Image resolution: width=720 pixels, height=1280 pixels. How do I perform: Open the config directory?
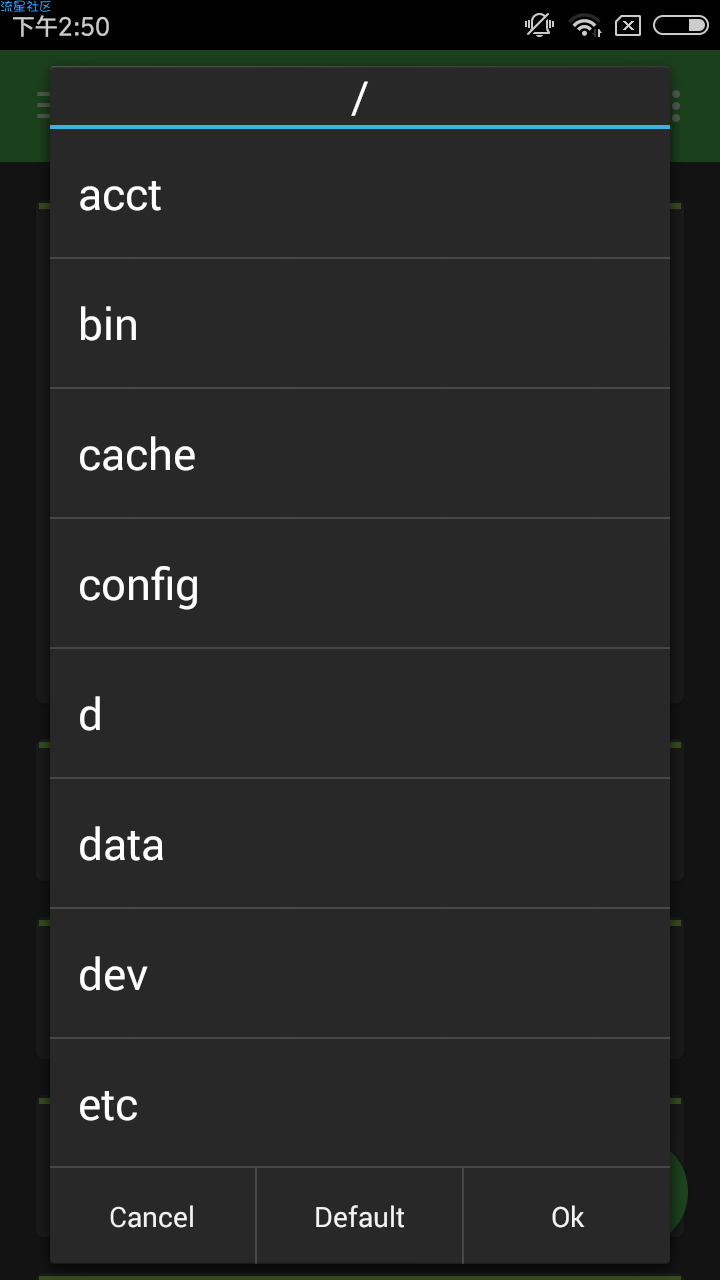pos(360,584)
